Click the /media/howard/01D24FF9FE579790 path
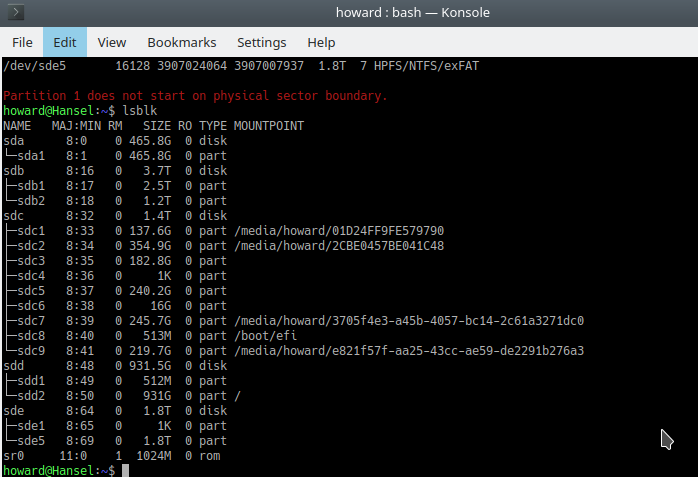The height and width of the screenshot is (477, 698). (x=338, y=231)
